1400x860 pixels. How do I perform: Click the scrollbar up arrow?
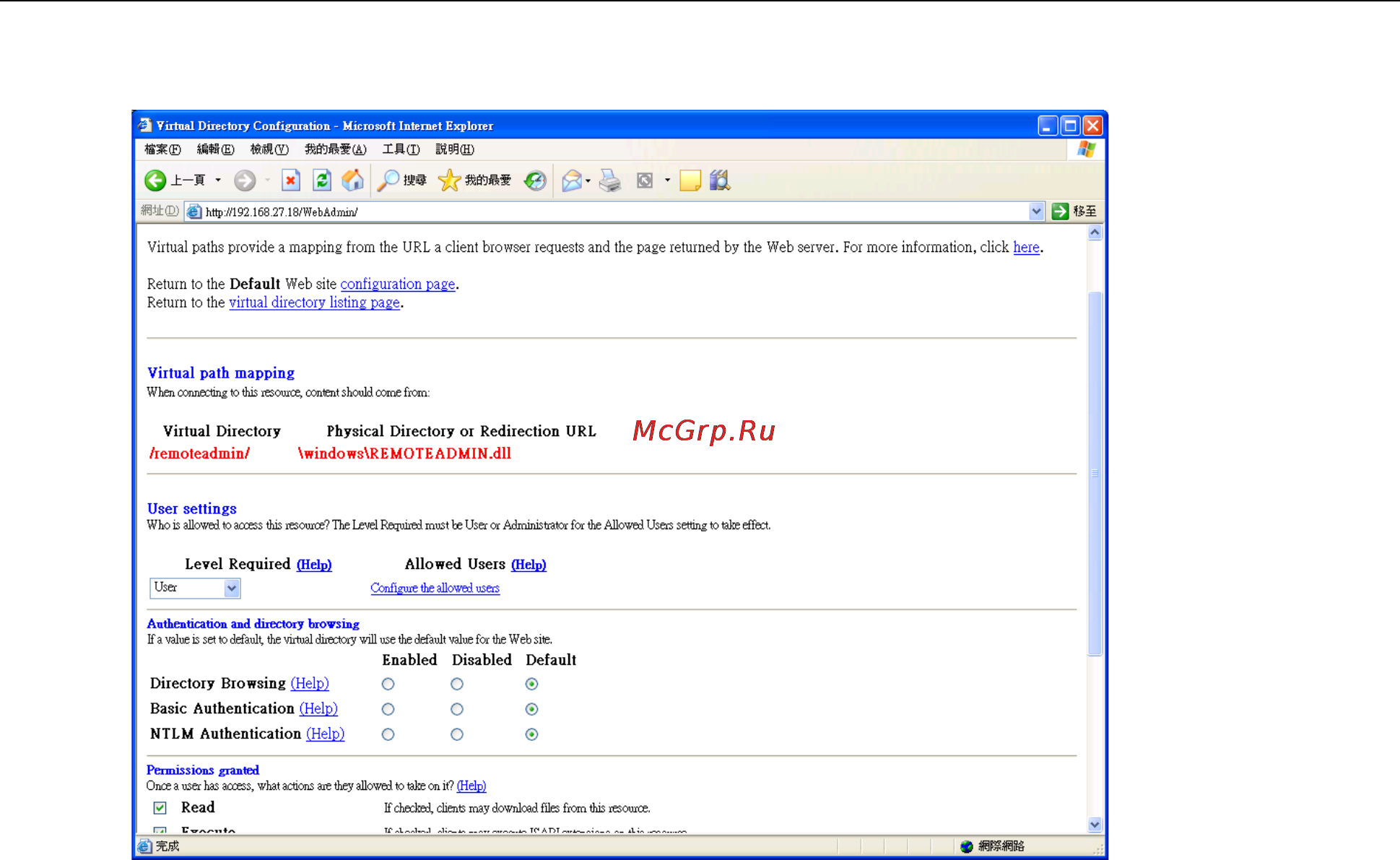1095,233
